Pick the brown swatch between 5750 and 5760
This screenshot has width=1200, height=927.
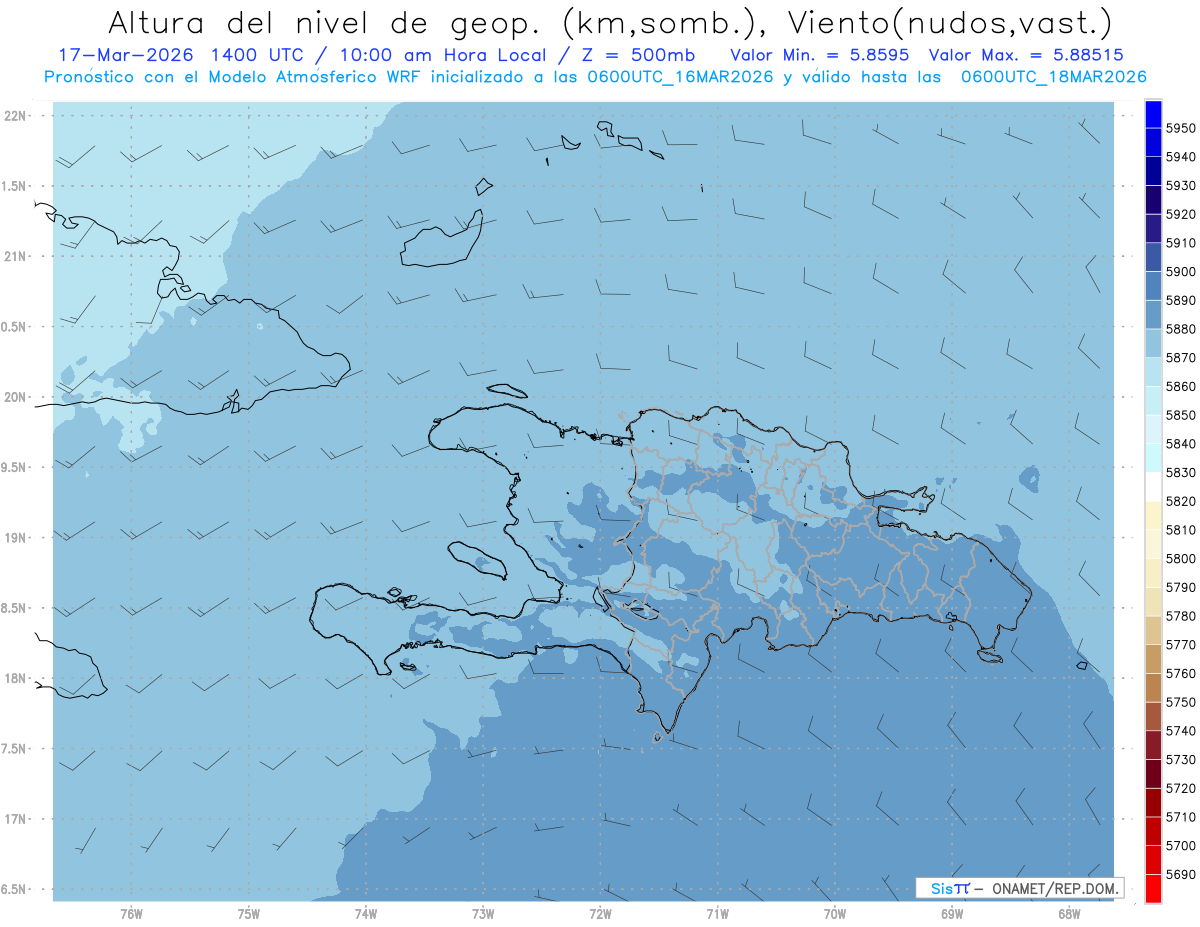click(1153, 688)
